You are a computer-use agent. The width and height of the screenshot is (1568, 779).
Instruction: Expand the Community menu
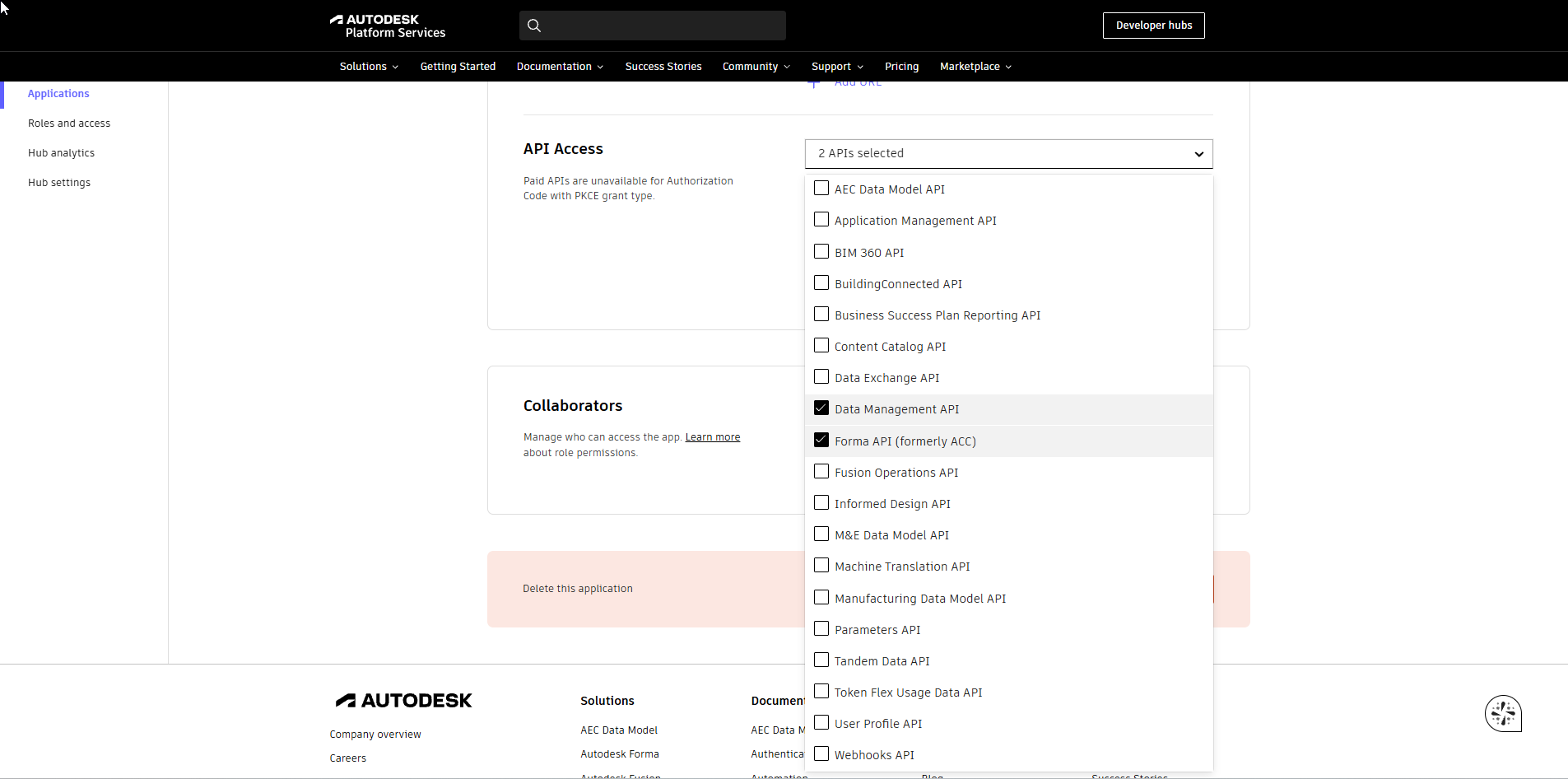(x=756, y=67)
